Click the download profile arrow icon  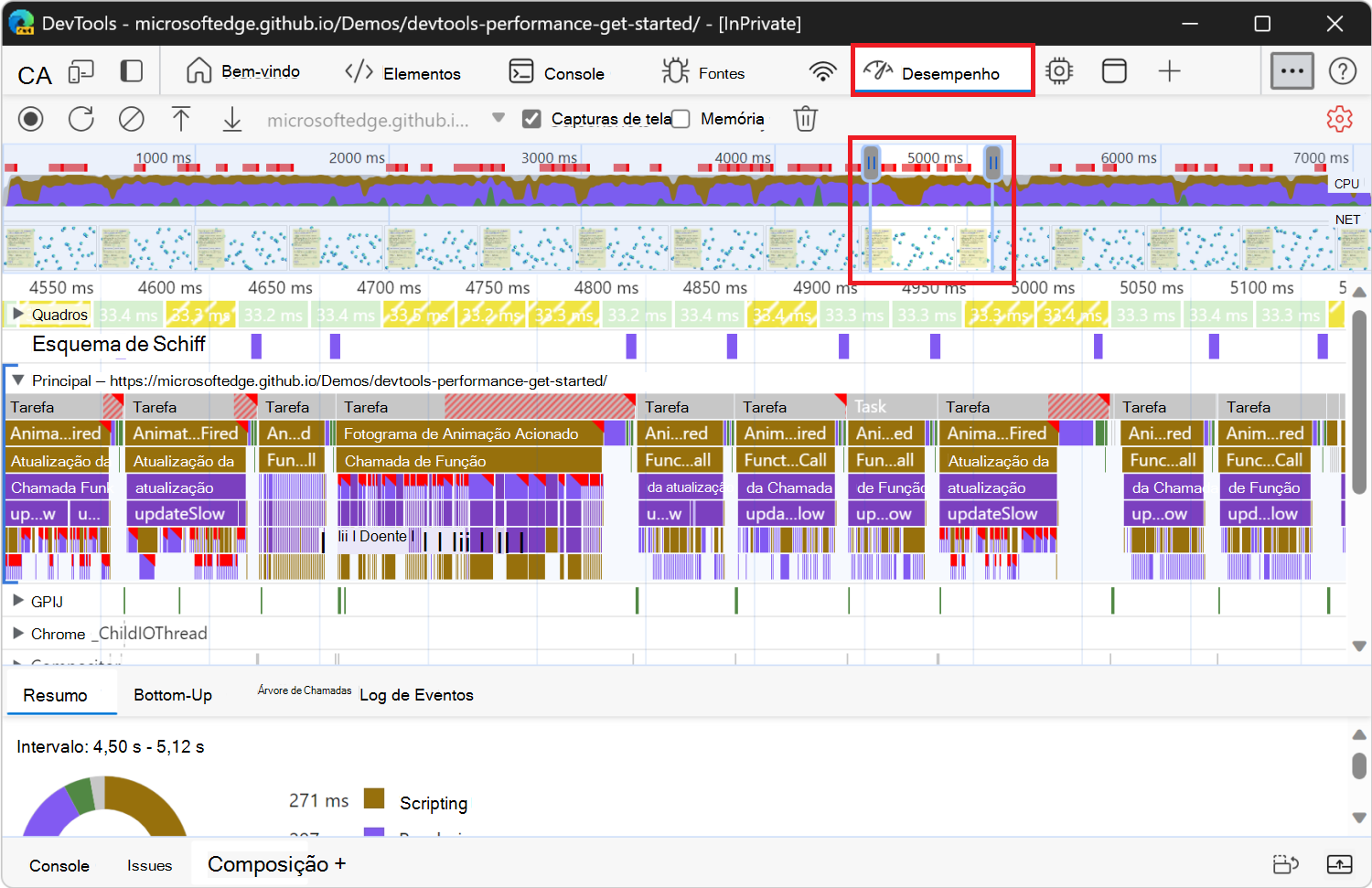232,119
